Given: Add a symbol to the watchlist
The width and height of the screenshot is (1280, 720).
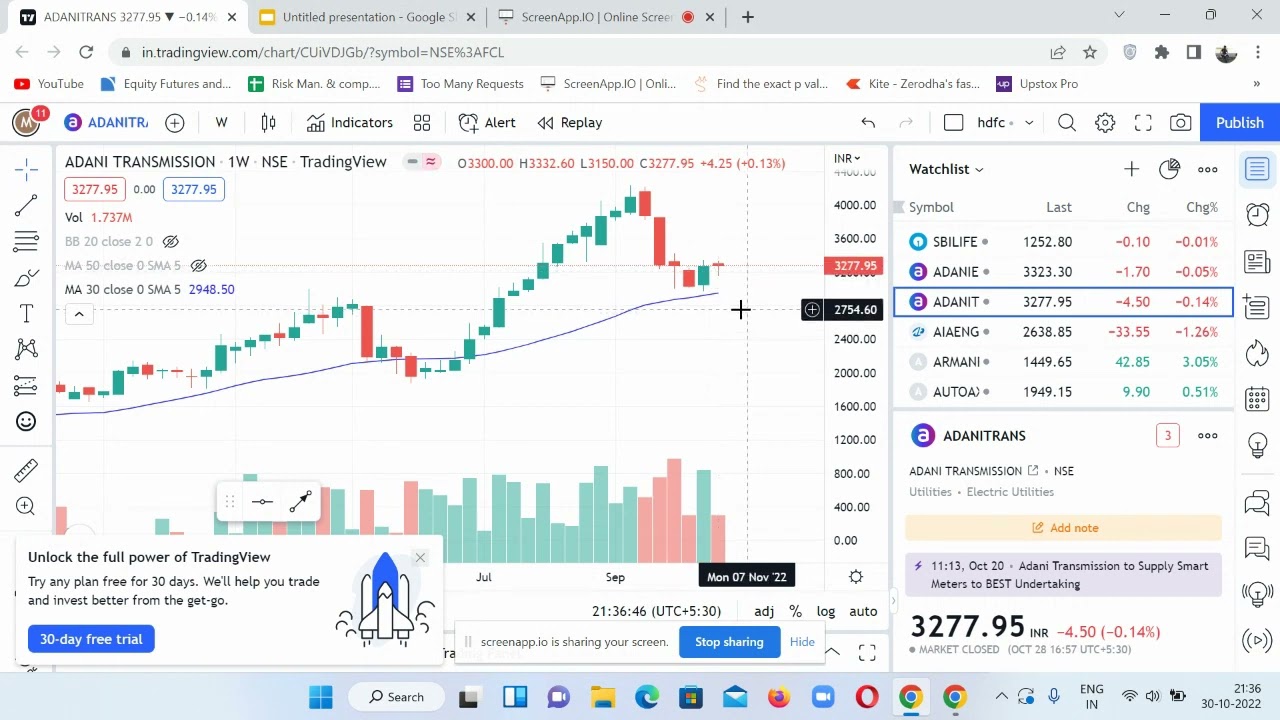Looking at the screenshot, I should [1131, 169].
